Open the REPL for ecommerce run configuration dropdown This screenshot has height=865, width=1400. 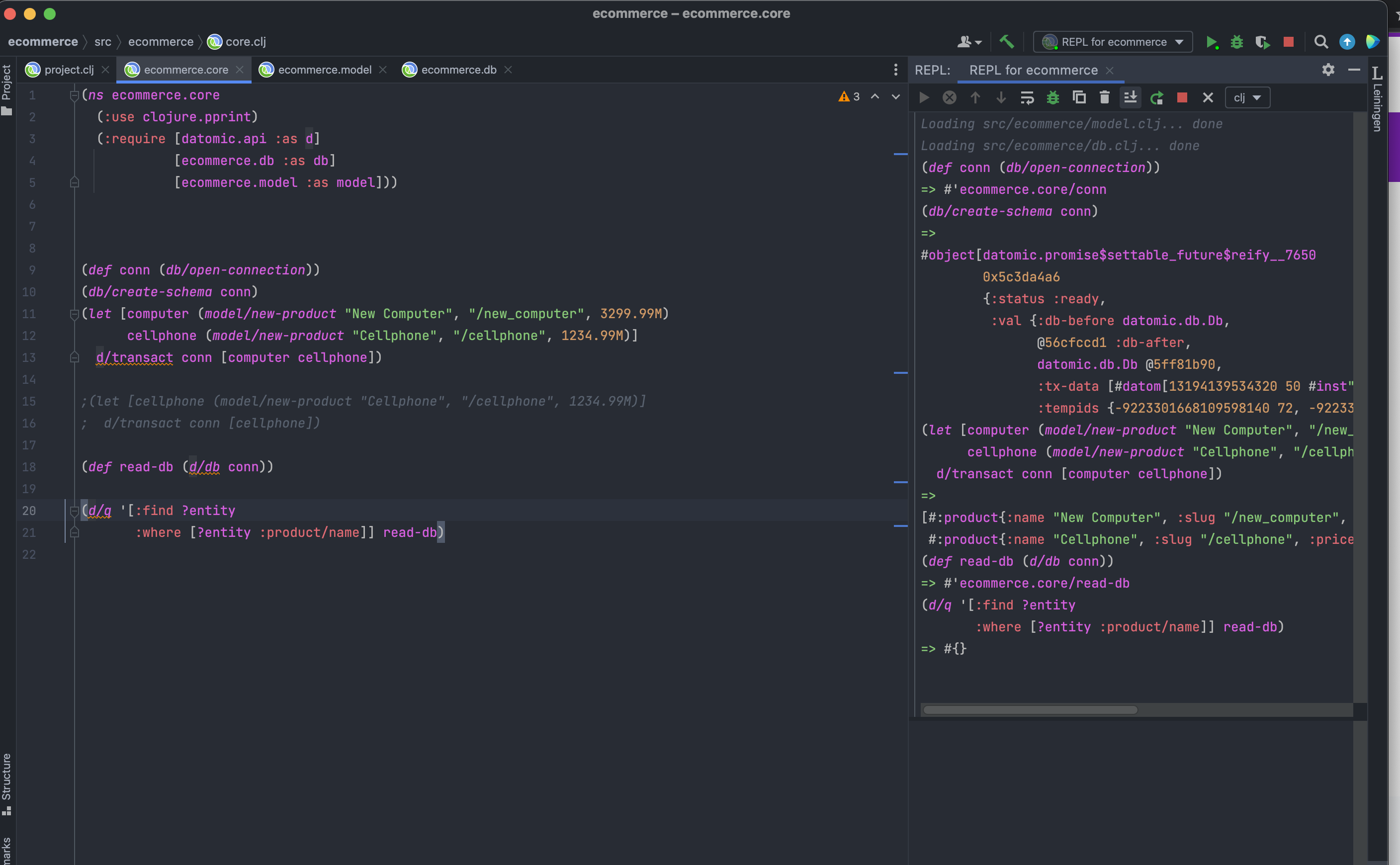coord(1113,42)
